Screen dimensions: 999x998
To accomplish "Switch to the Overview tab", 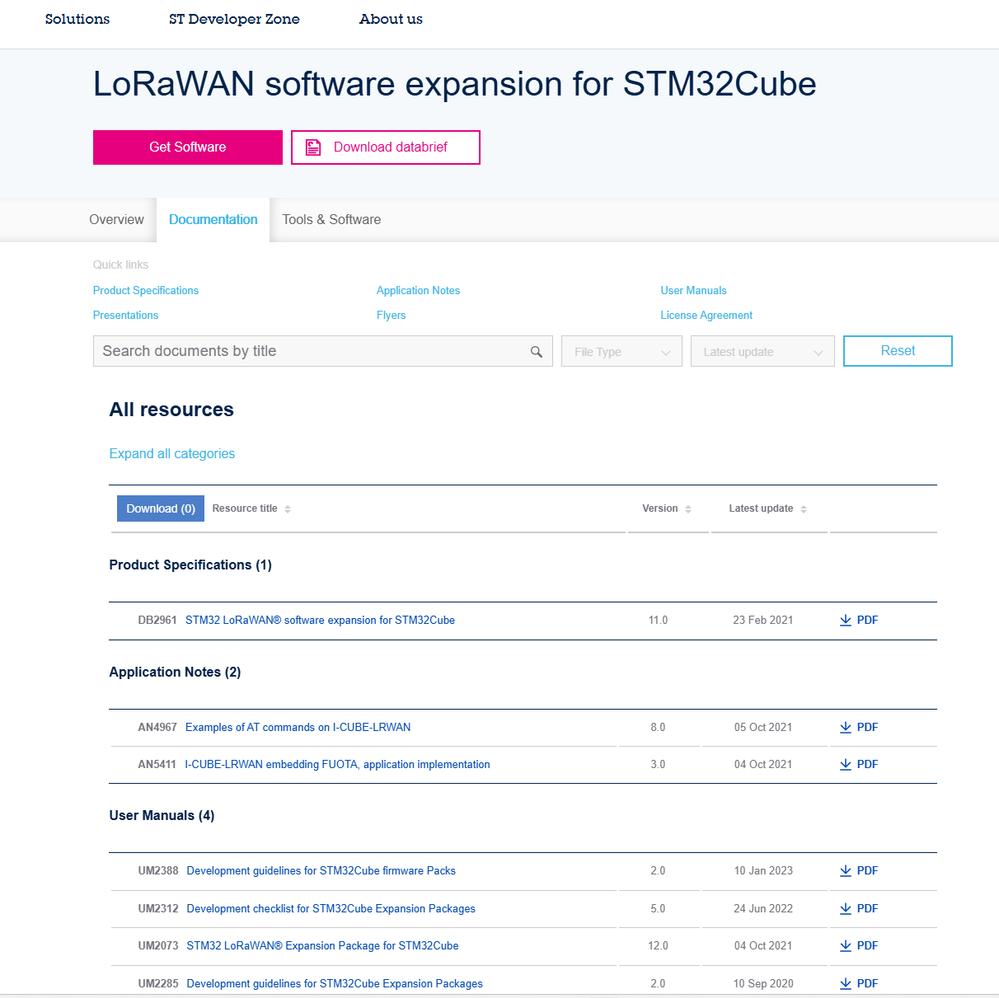I will [117, 219].
